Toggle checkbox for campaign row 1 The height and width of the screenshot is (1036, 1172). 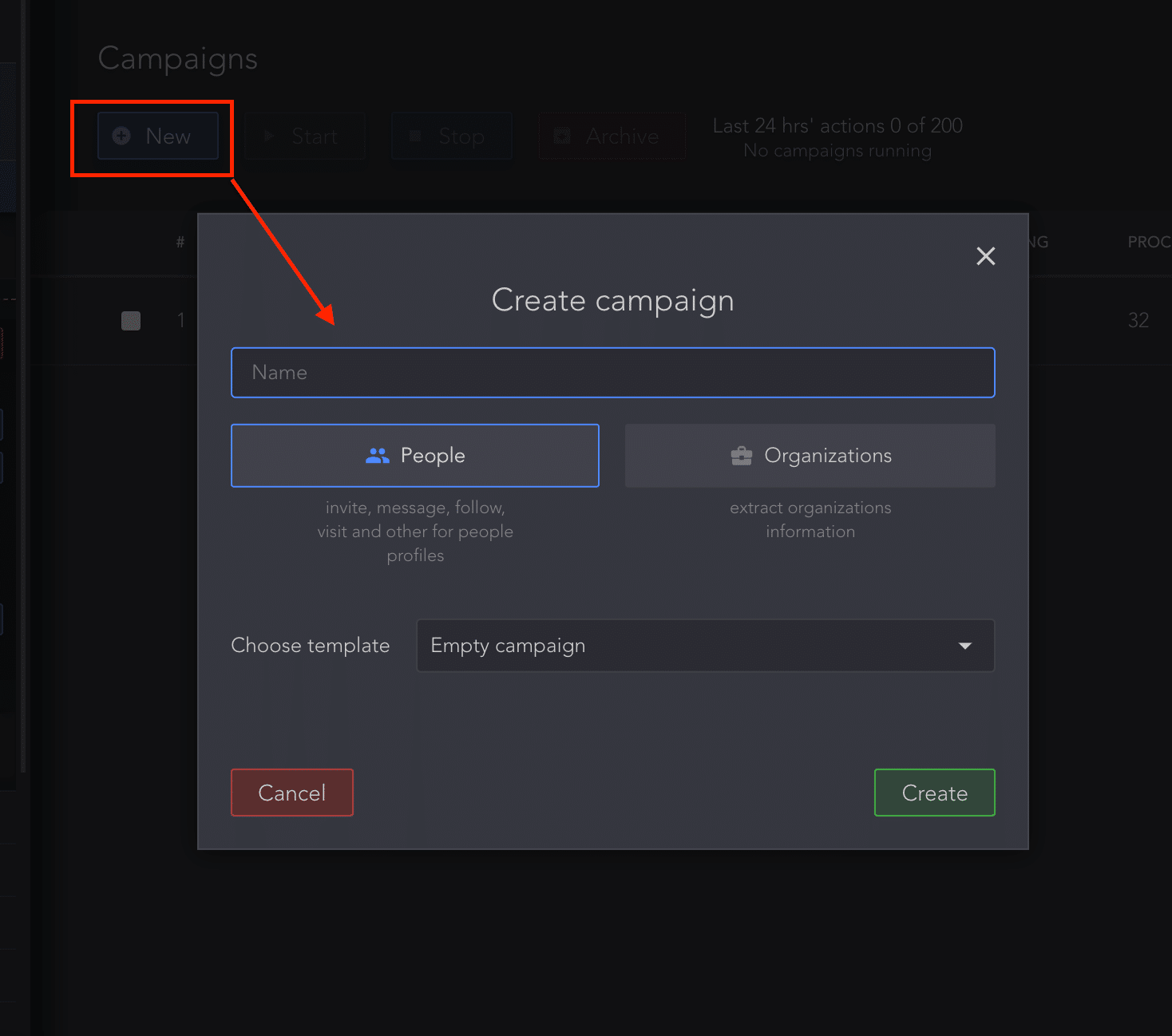click(x=131, y=321)
